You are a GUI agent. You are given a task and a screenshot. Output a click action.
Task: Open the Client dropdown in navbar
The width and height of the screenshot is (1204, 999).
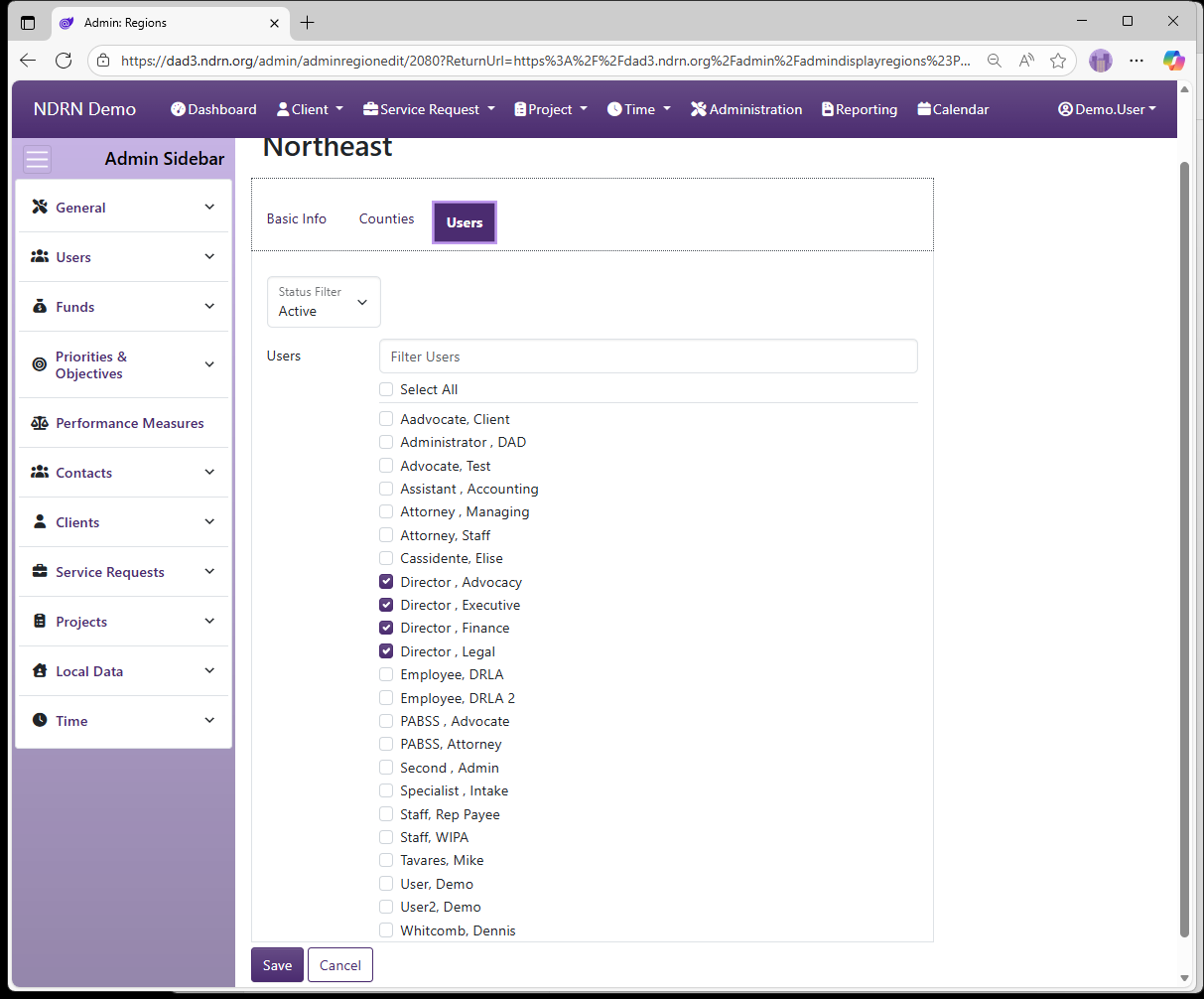310,109
